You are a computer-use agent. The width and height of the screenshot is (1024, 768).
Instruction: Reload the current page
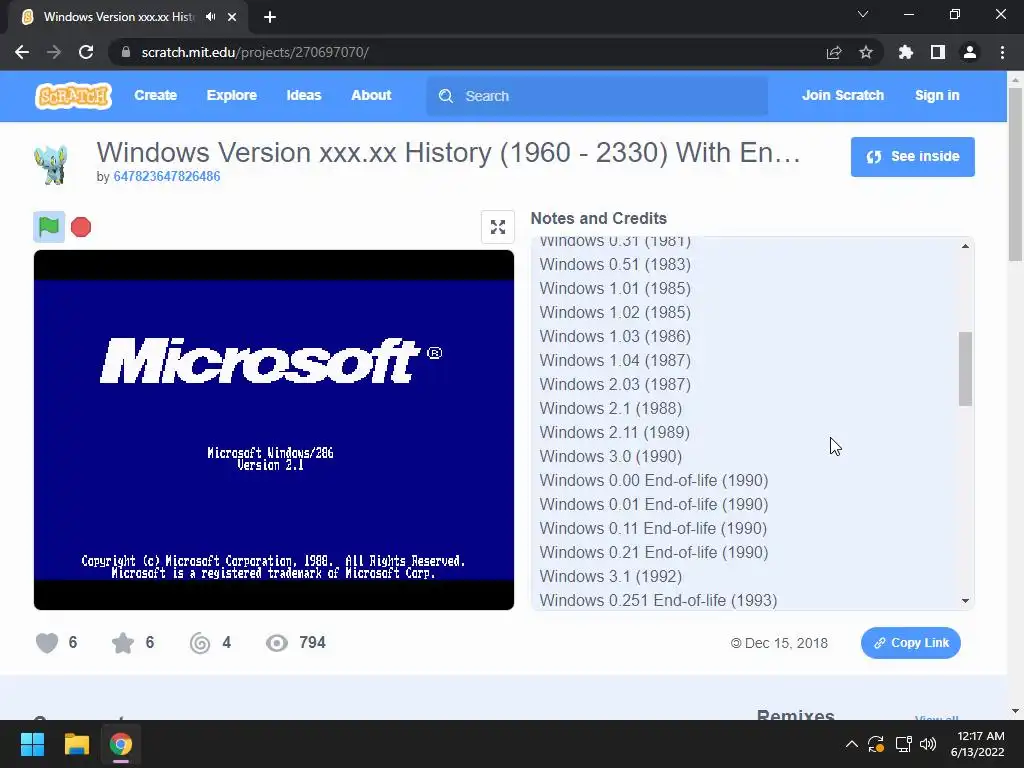(x=86, y=52)
